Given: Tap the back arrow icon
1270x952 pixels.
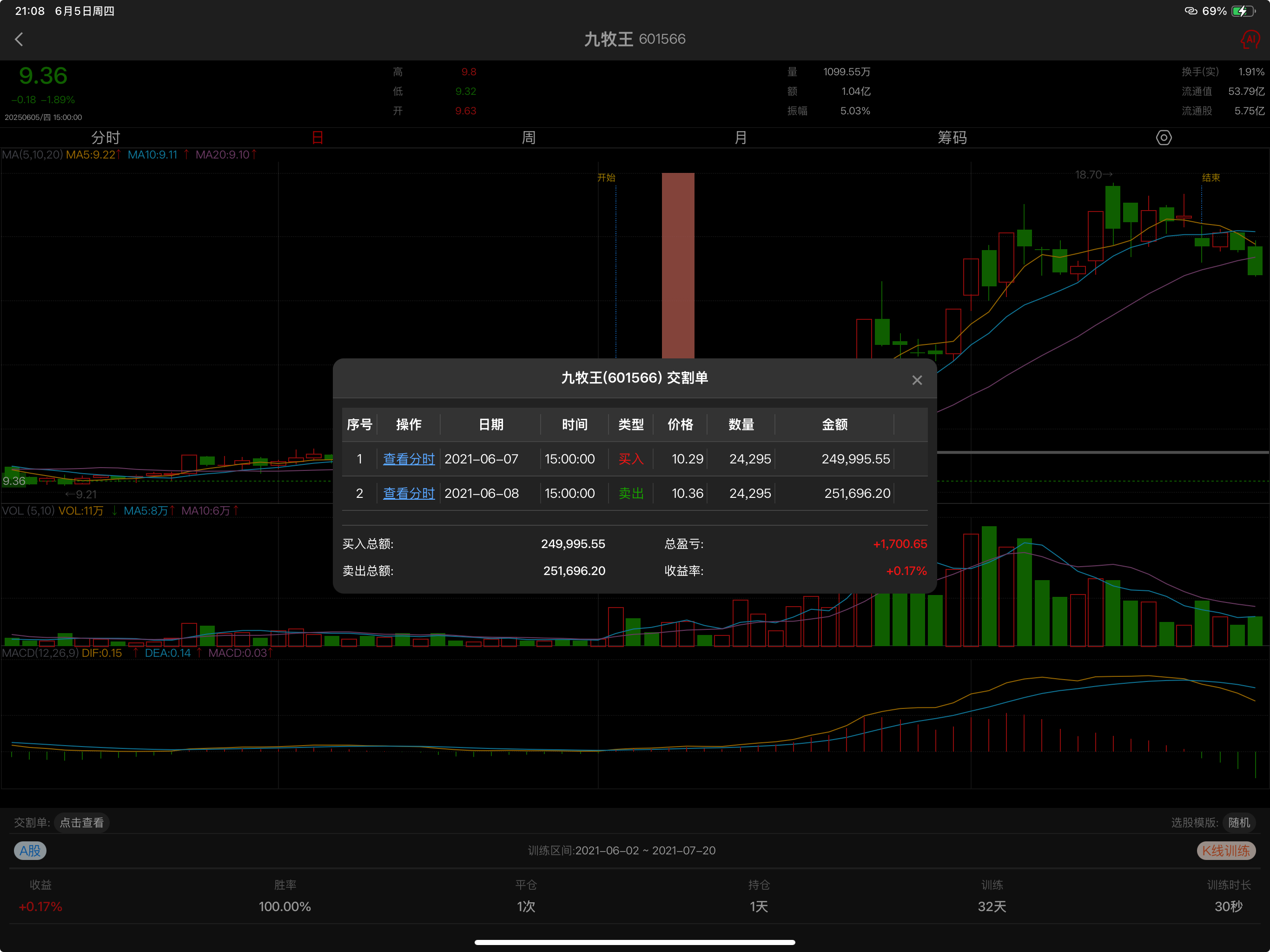Looking at the screenshot, I should point(19,39).
